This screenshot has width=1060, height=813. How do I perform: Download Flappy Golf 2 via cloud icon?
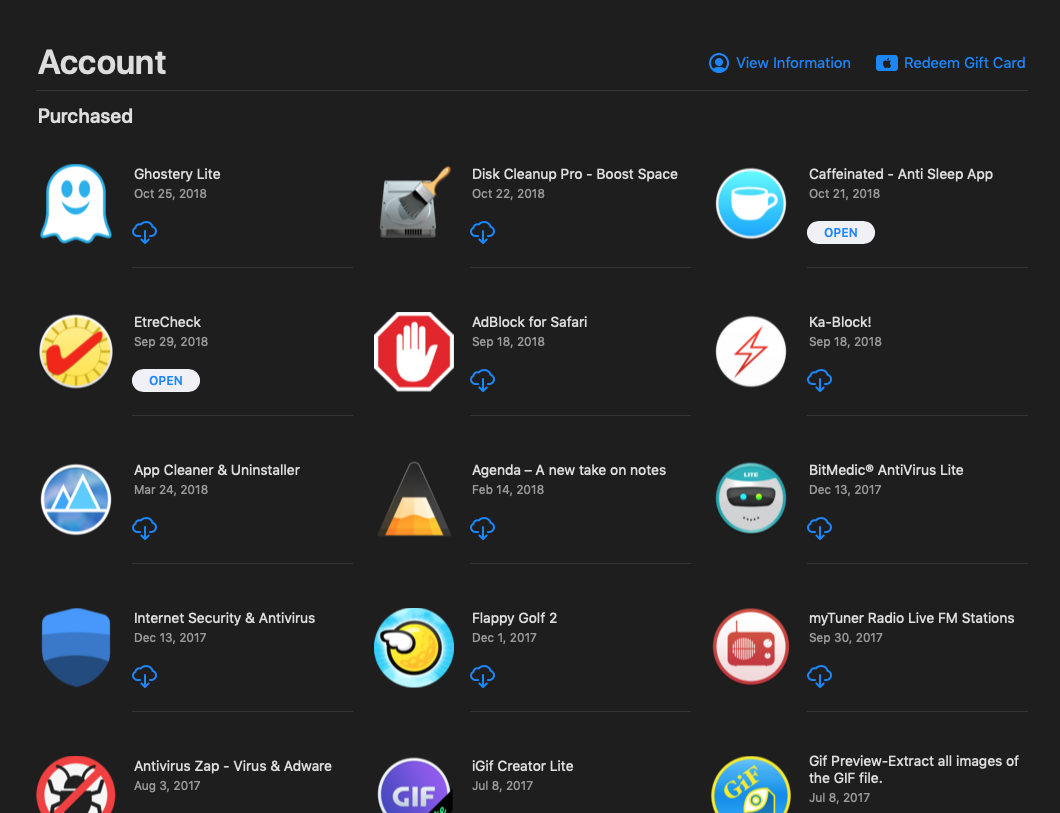483,676
